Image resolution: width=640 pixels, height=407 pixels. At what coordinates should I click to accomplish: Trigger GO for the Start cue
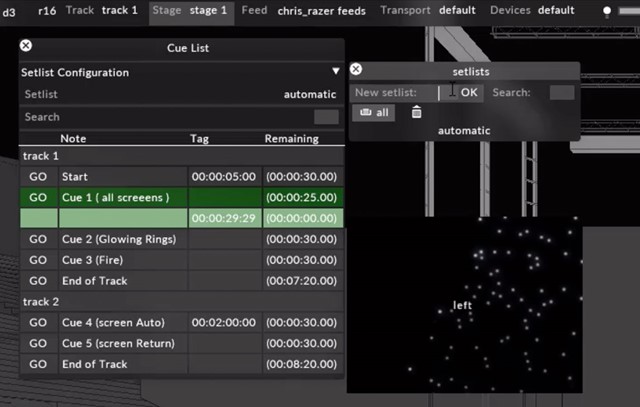[38, 177]
